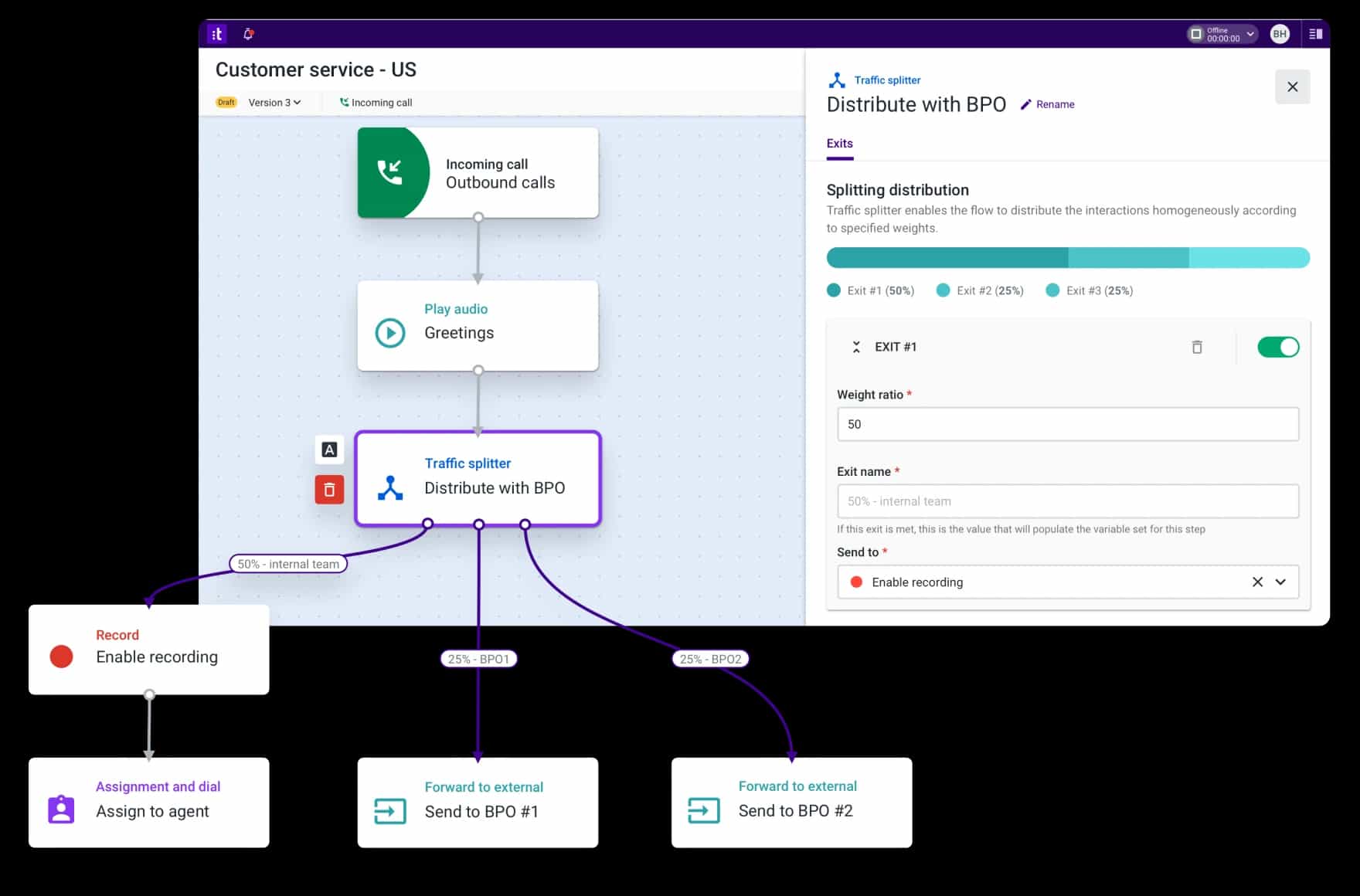Disable the EXIT #1 toggle switch
This screenshot has height=896, width=1360.
[1278, 347]
